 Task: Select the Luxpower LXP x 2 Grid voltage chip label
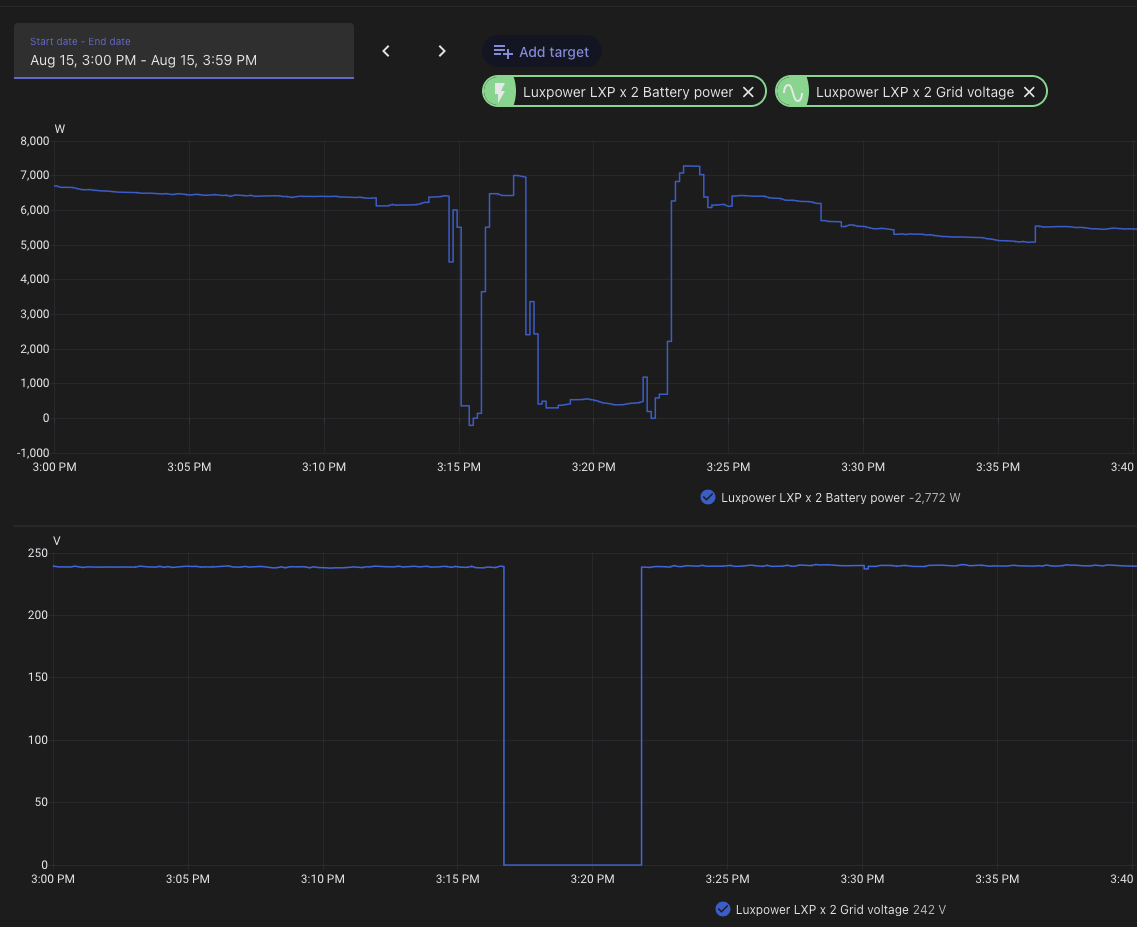pyautogui.click(x=914, y=92)
